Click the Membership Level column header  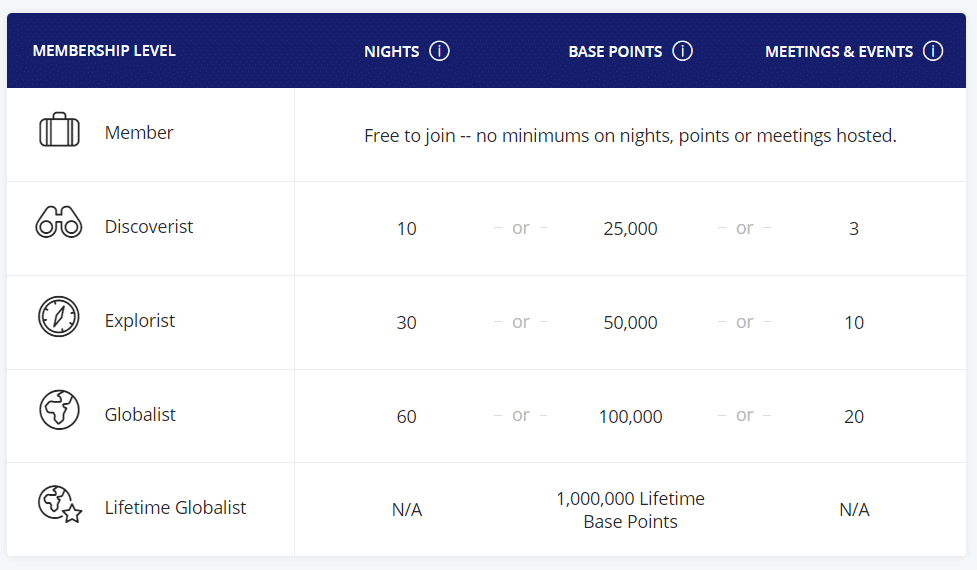(x=104, y=51)
